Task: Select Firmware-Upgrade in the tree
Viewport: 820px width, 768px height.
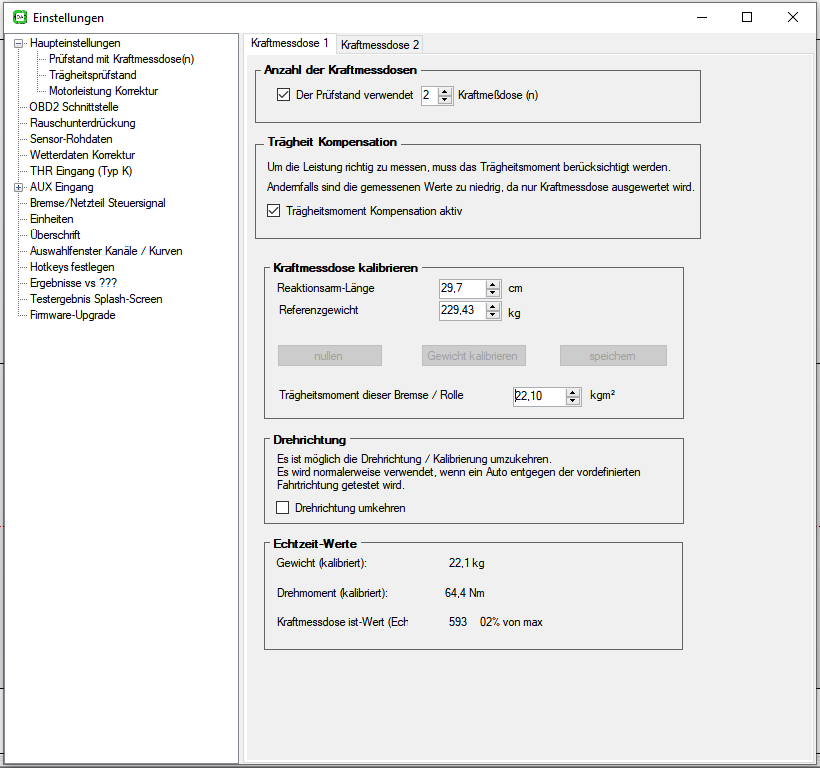Action: (x=73, y=315)
